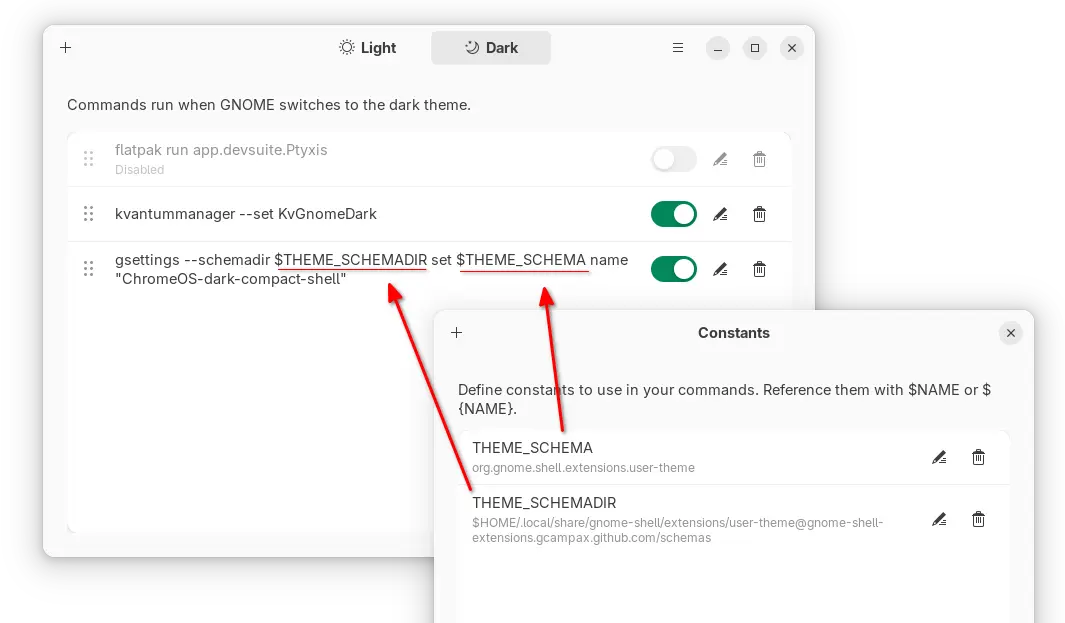Edit the kvantummanager command
The image size is (1065, 623).
[x=720, y=214]
